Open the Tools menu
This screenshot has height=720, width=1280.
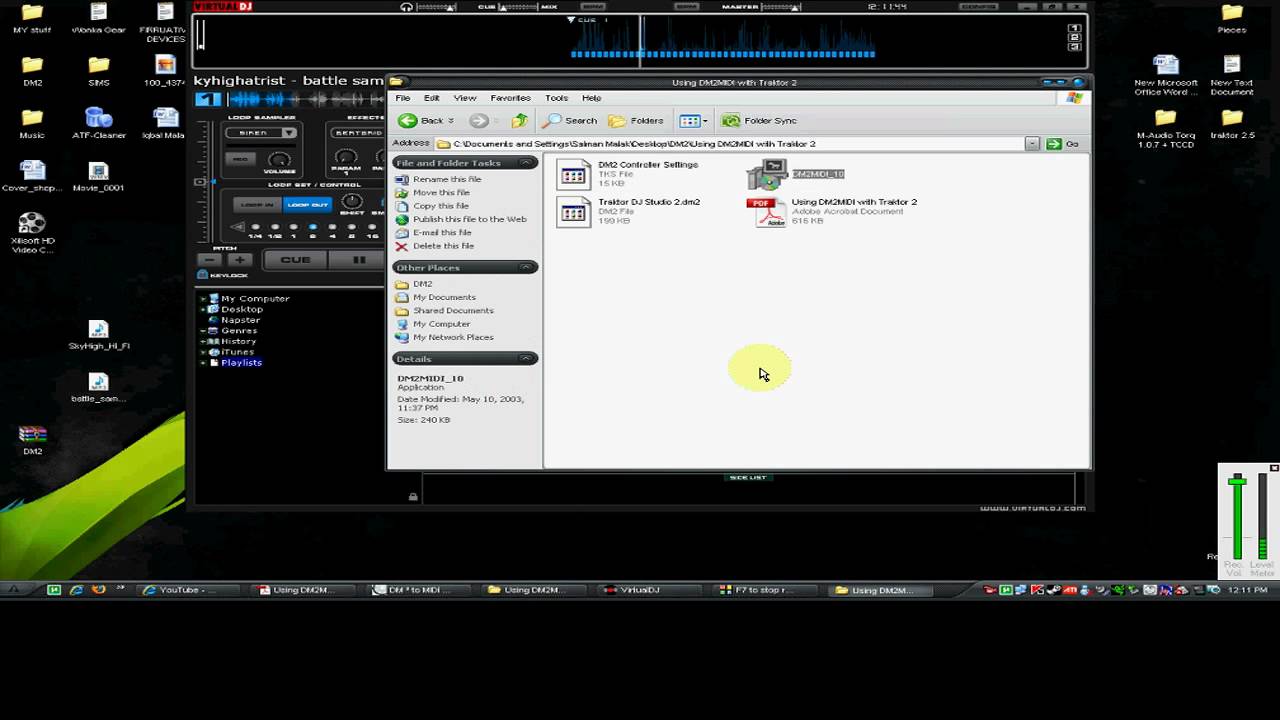click(556, 98)
